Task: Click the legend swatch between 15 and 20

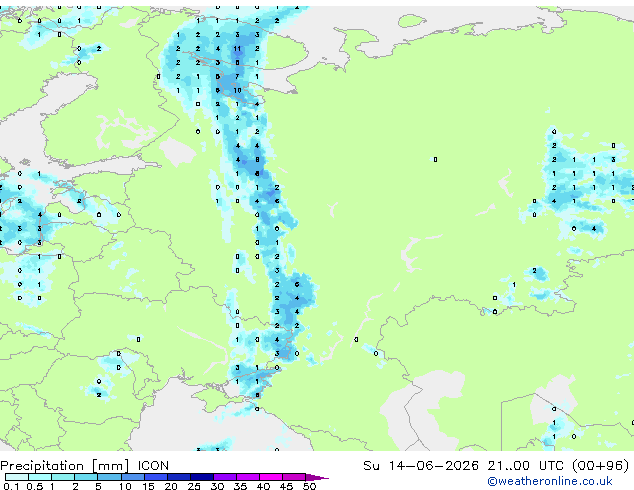Action: pos(155,477)
